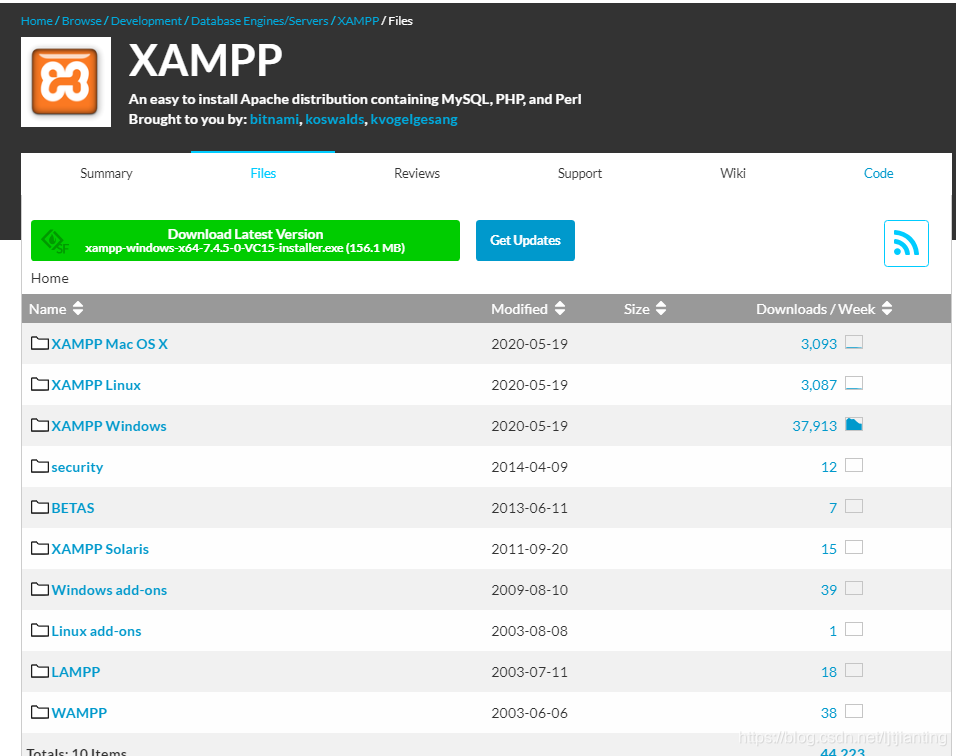Image resolution: width=956 pixels, height=756 pixels.
Task: Open the security folder link
Action: tap(77, 467)
